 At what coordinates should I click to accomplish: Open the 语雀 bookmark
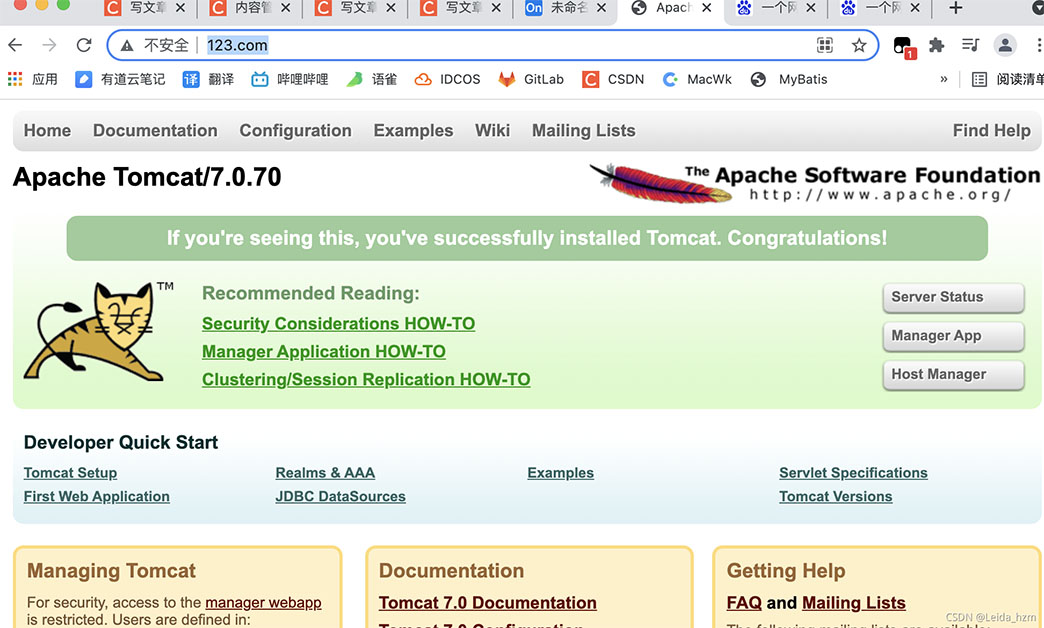coord(372,79)
